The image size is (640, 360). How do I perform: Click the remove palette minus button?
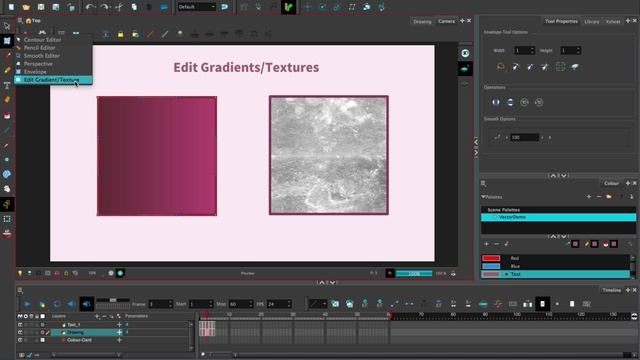coord(599,197)
